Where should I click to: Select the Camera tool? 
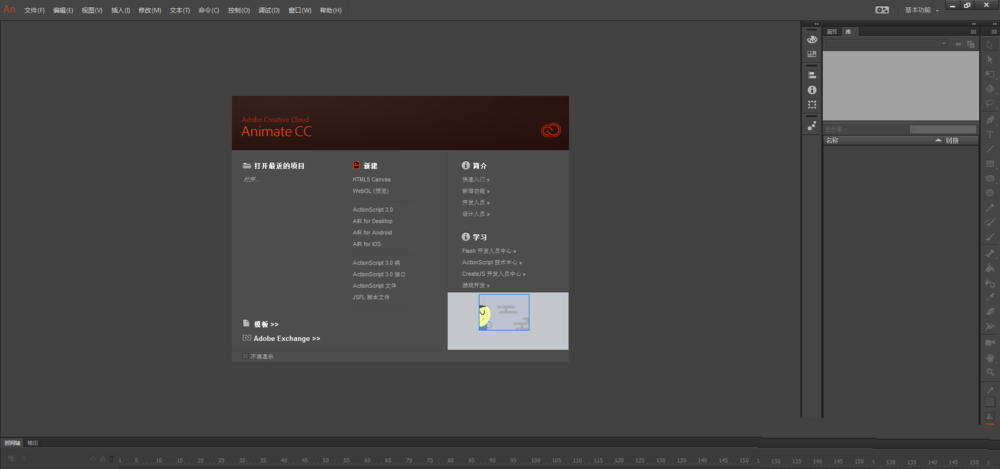990,343
